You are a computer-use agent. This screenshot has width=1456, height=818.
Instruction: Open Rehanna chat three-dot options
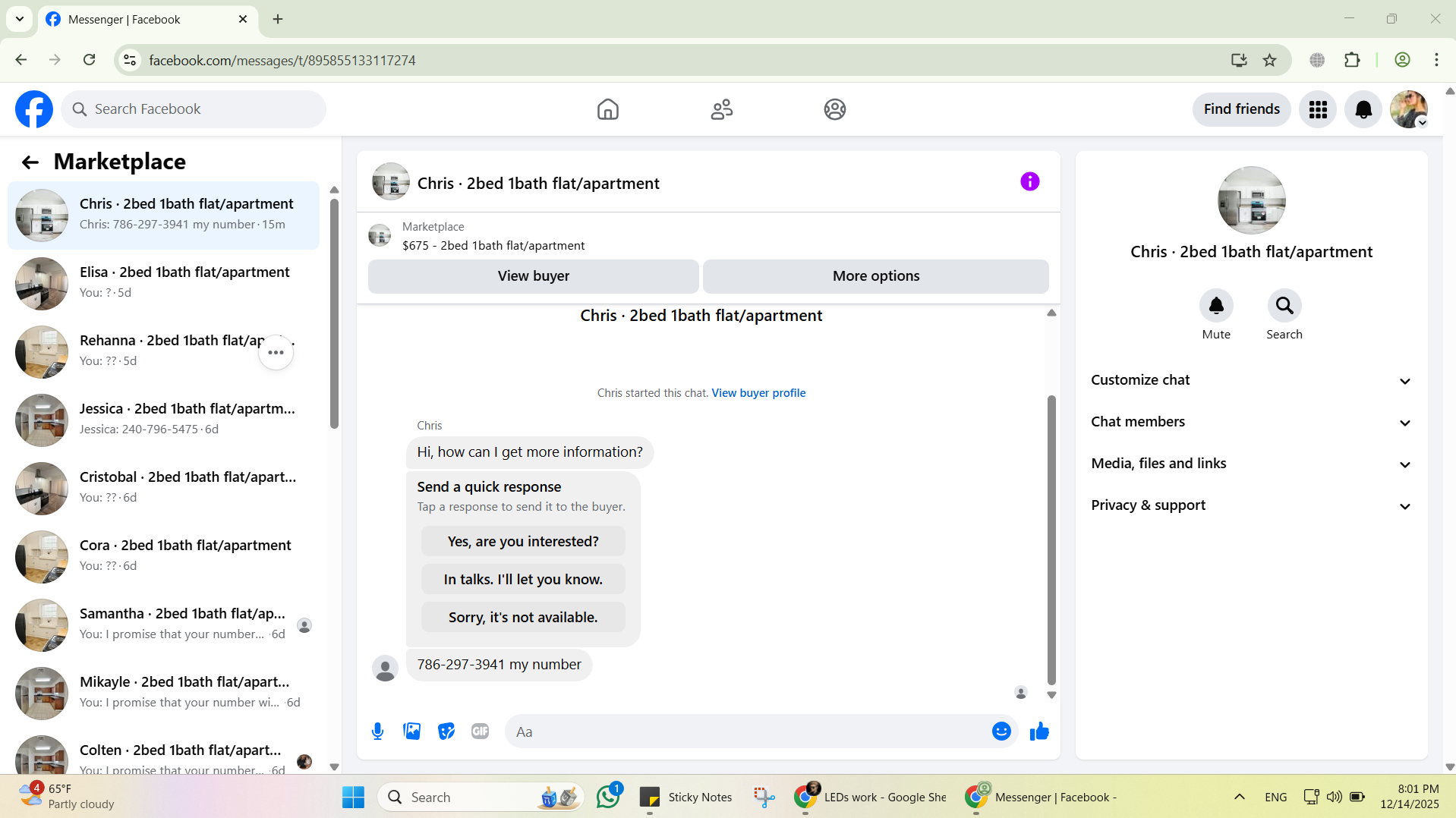[276, 352]
